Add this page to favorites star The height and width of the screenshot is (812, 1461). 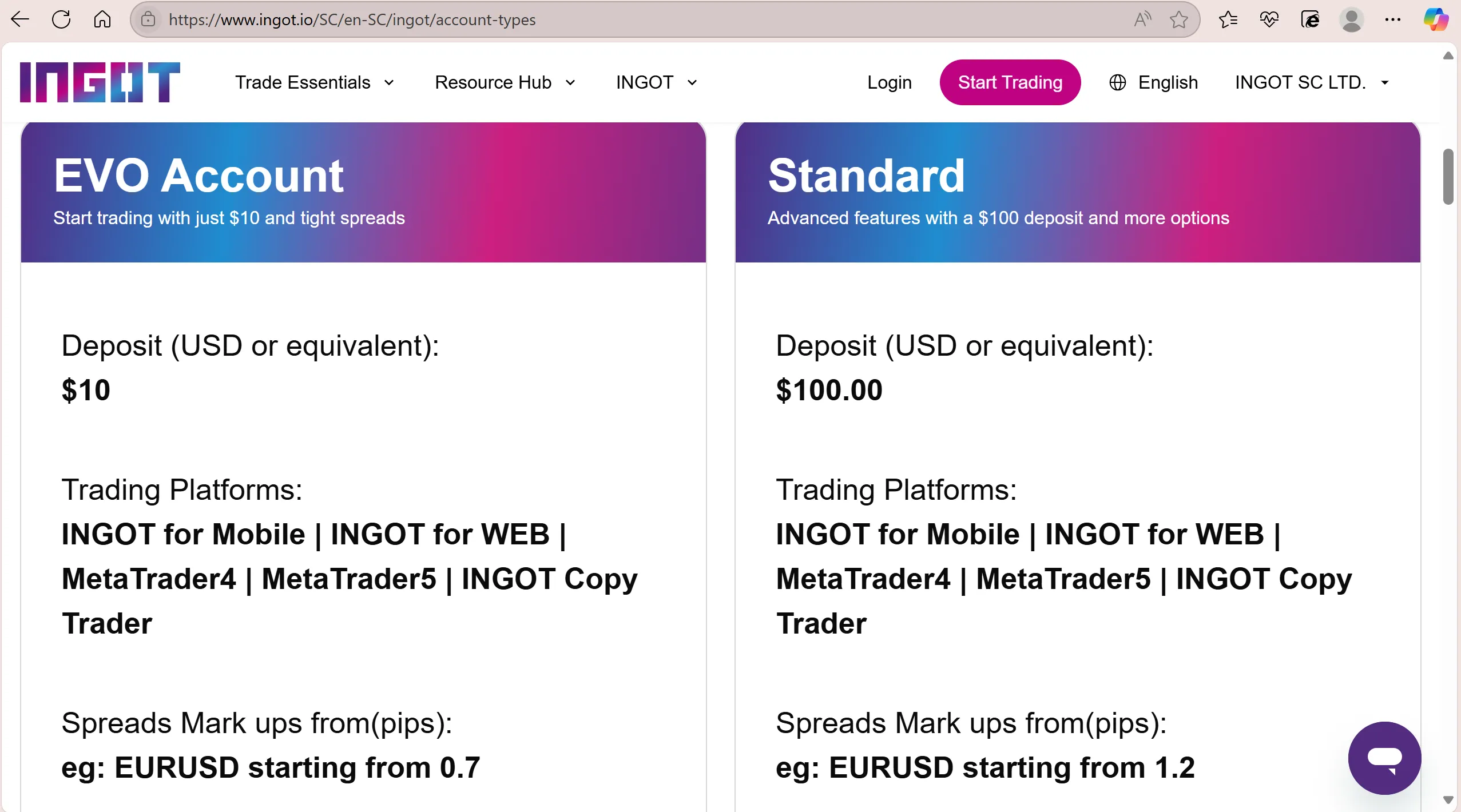1178,19
